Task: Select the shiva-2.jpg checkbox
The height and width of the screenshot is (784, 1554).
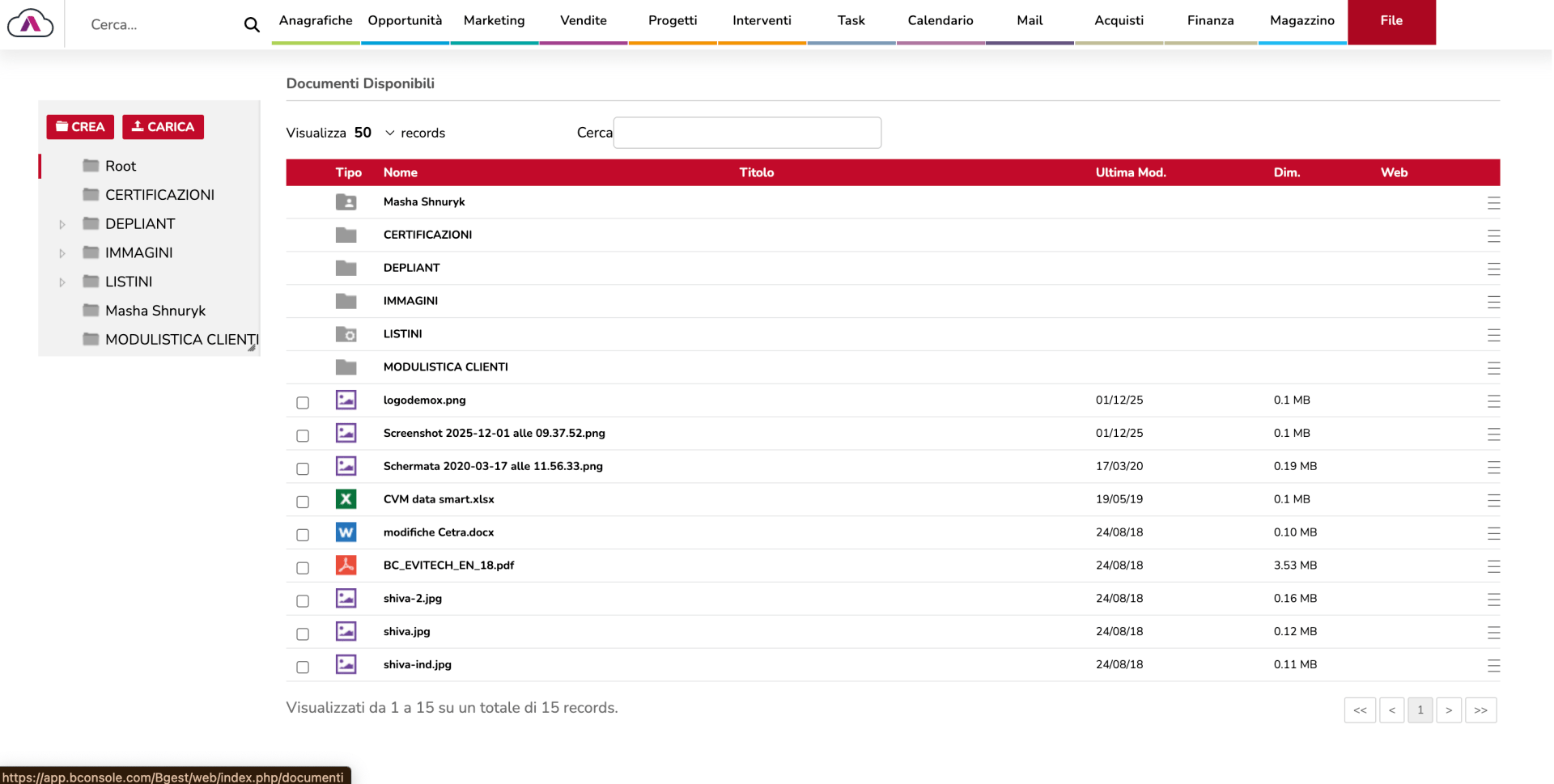Action: [x=303, y=601]
